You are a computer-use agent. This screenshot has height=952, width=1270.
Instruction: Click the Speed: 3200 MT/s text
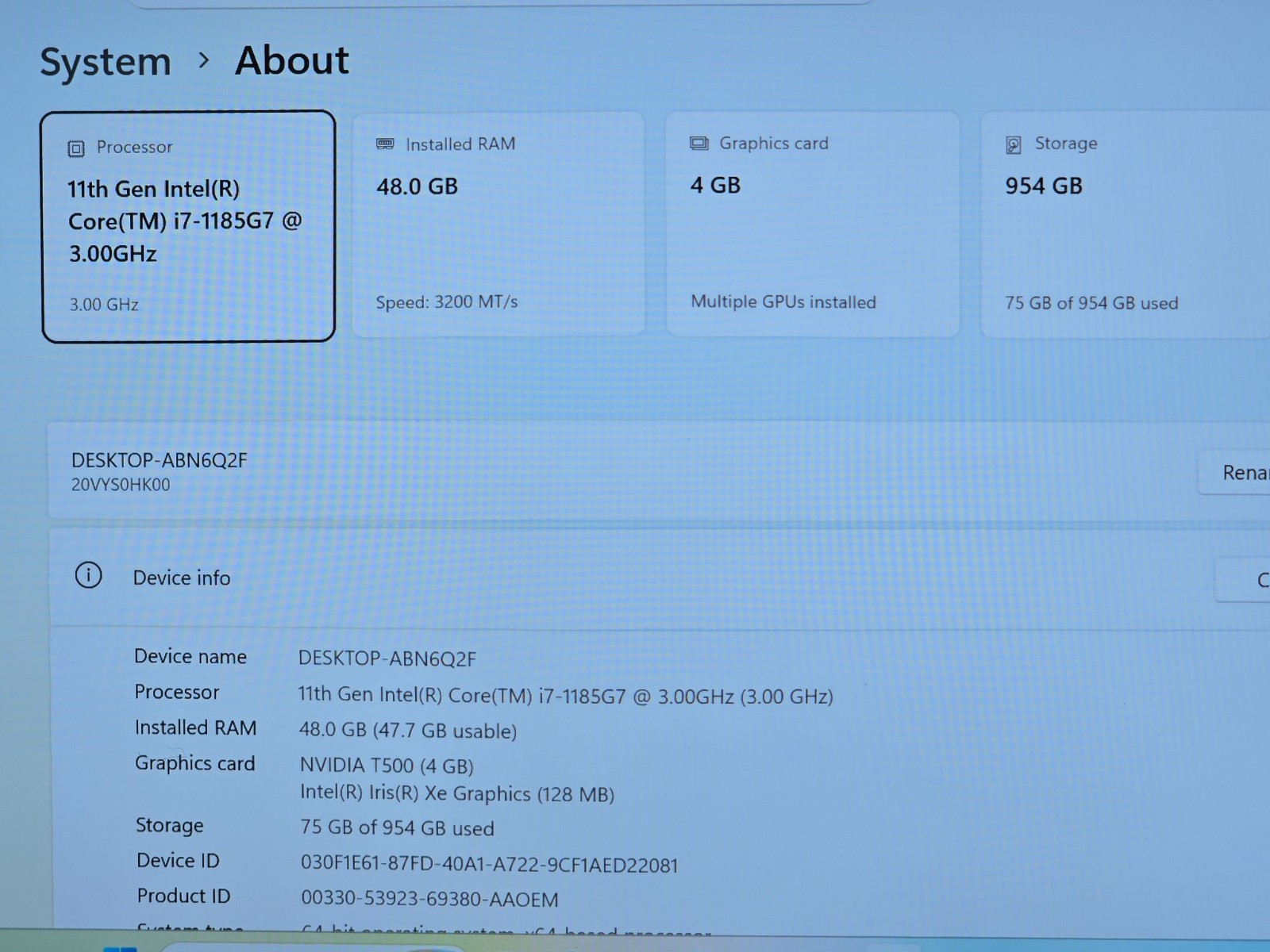click(x=447, y=302)
